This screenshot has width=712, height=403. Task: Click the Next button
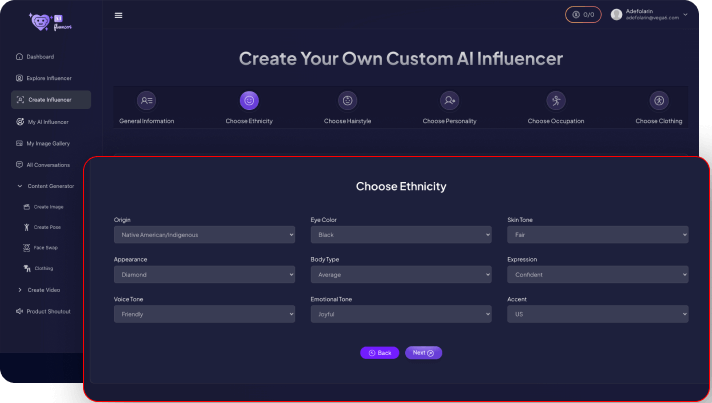[423, 353]
